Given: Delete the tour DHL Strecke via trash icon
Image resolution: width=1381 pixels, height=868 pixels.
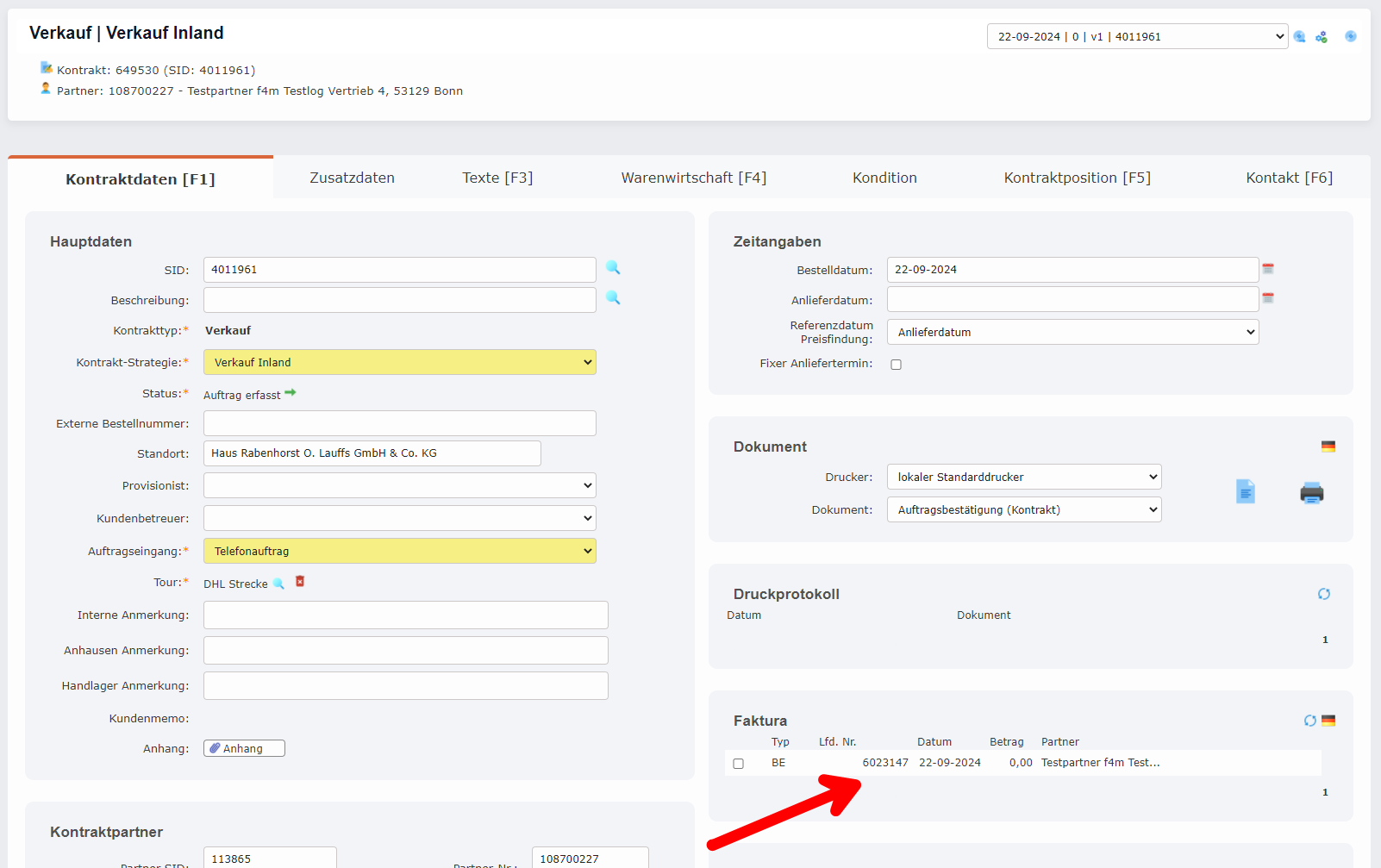Looking at the screenshot, I should 299,582.
